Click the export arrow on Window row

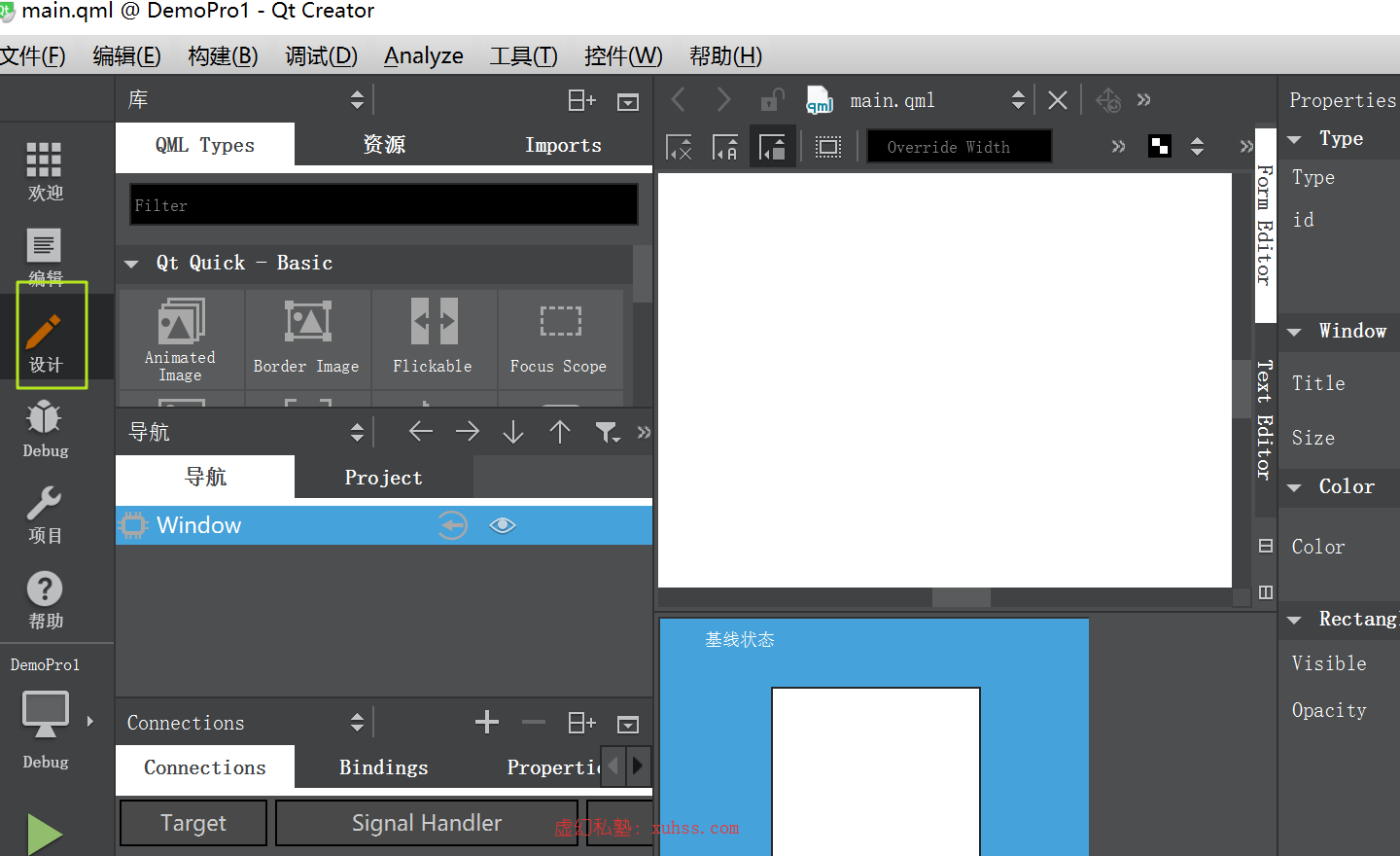click(x=452, y=525)
